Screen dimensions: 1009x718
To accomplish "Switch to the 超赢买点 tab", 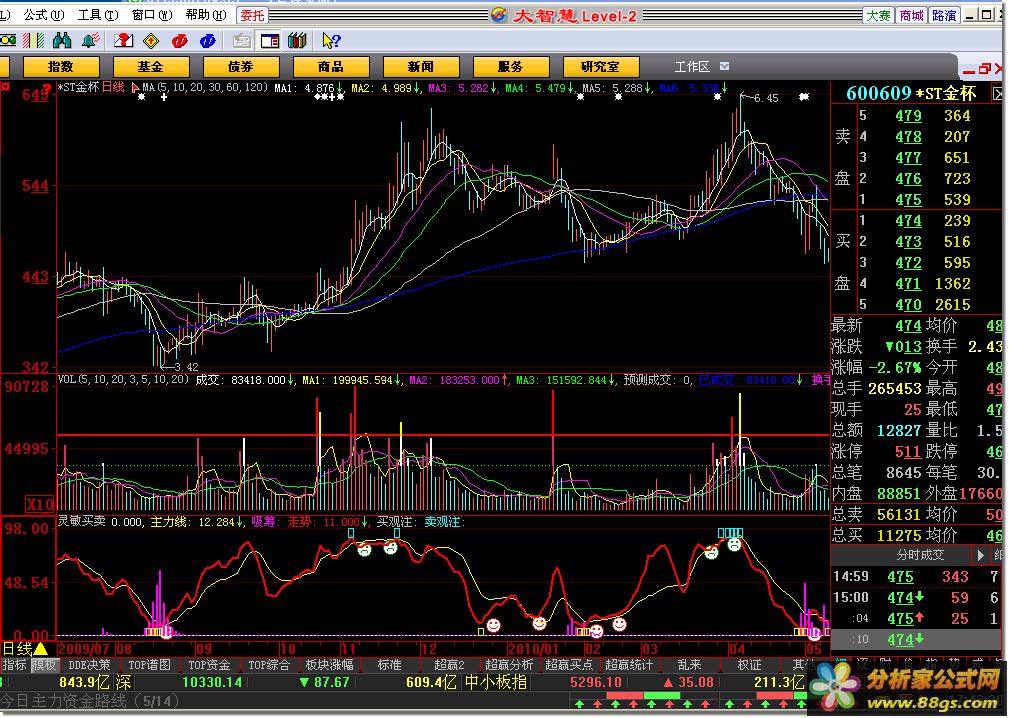I will click(569, 665).
